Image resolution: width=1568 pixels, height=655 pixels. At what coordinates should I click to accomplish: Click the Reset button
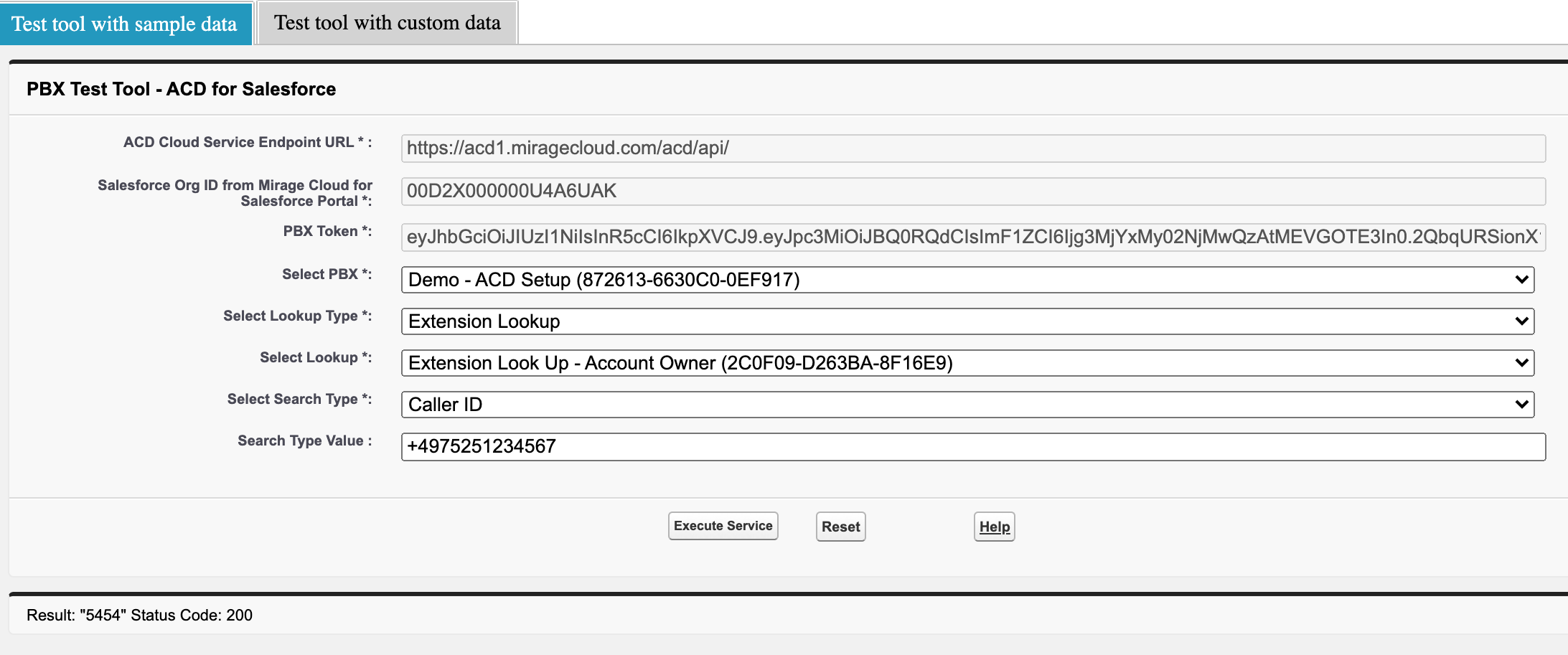(x=841, y=527)
